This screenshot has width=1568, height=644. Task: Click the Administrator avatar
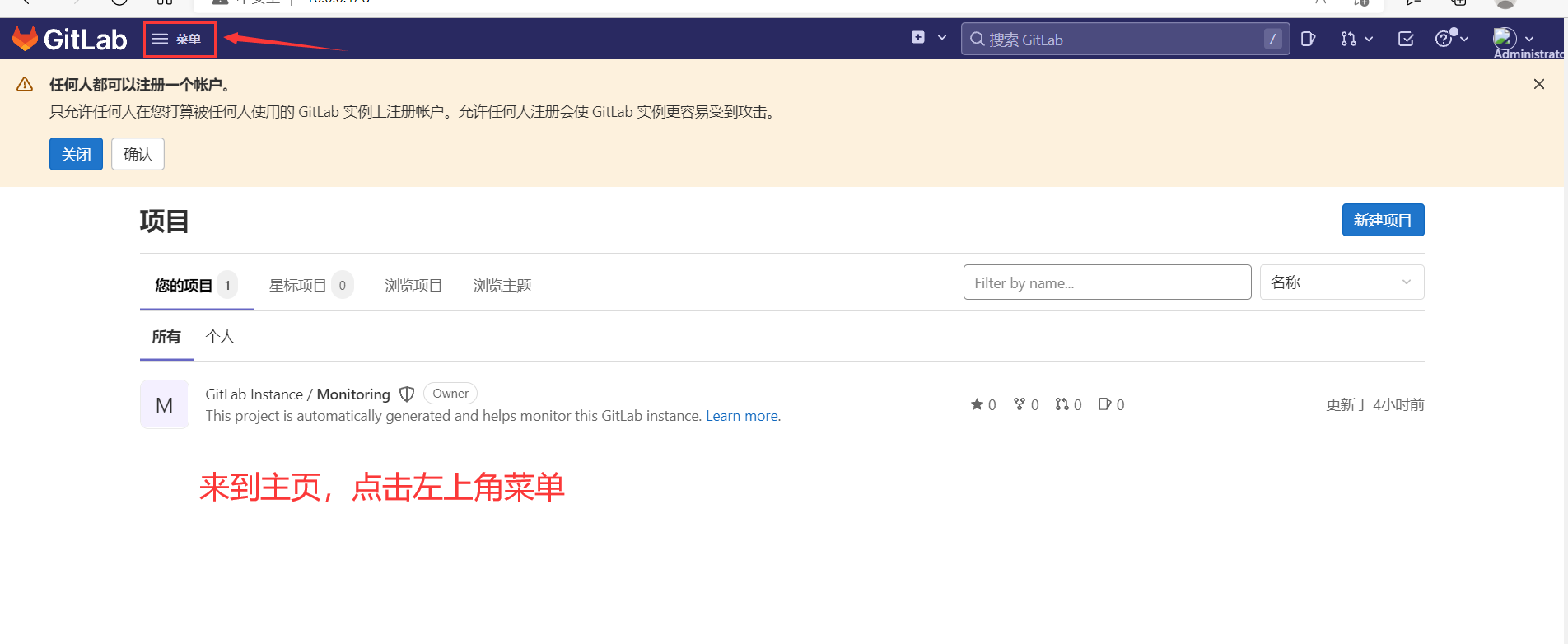(1505, 38)
